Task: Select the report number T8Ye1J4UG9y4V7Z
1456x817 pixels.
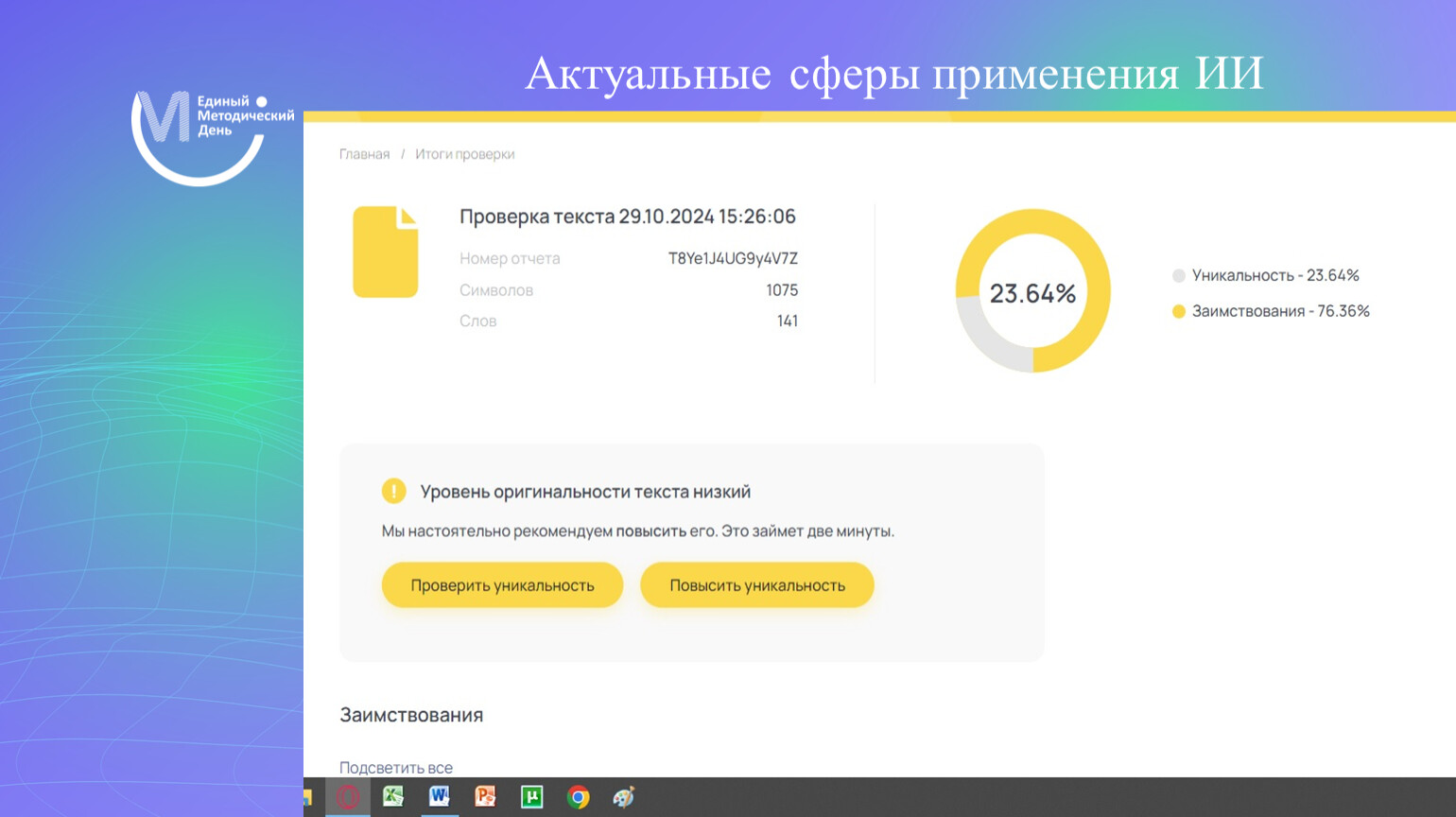Action: pos(733,258)
